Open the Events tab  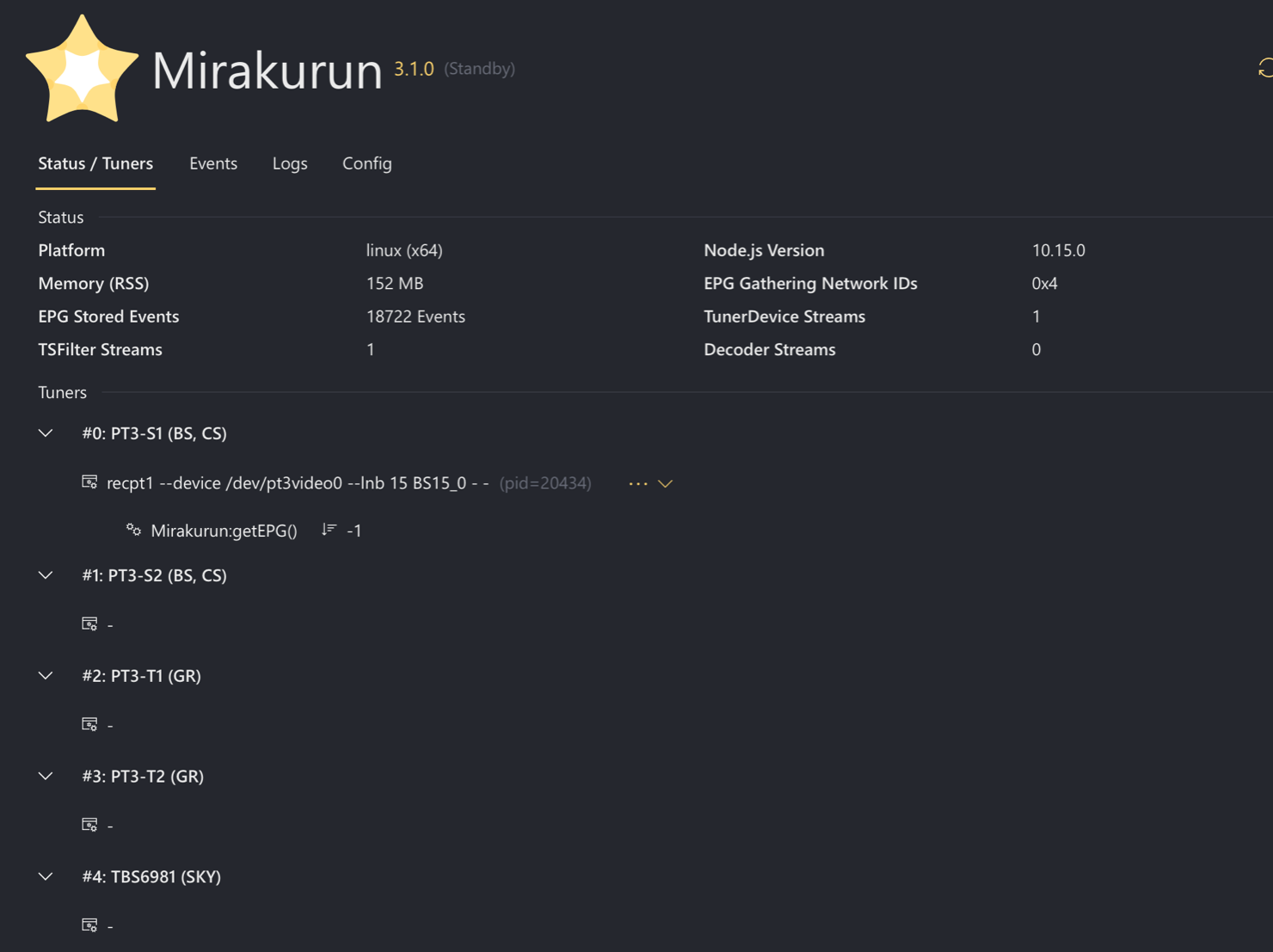pyautogui.click(x=213, y=163)
